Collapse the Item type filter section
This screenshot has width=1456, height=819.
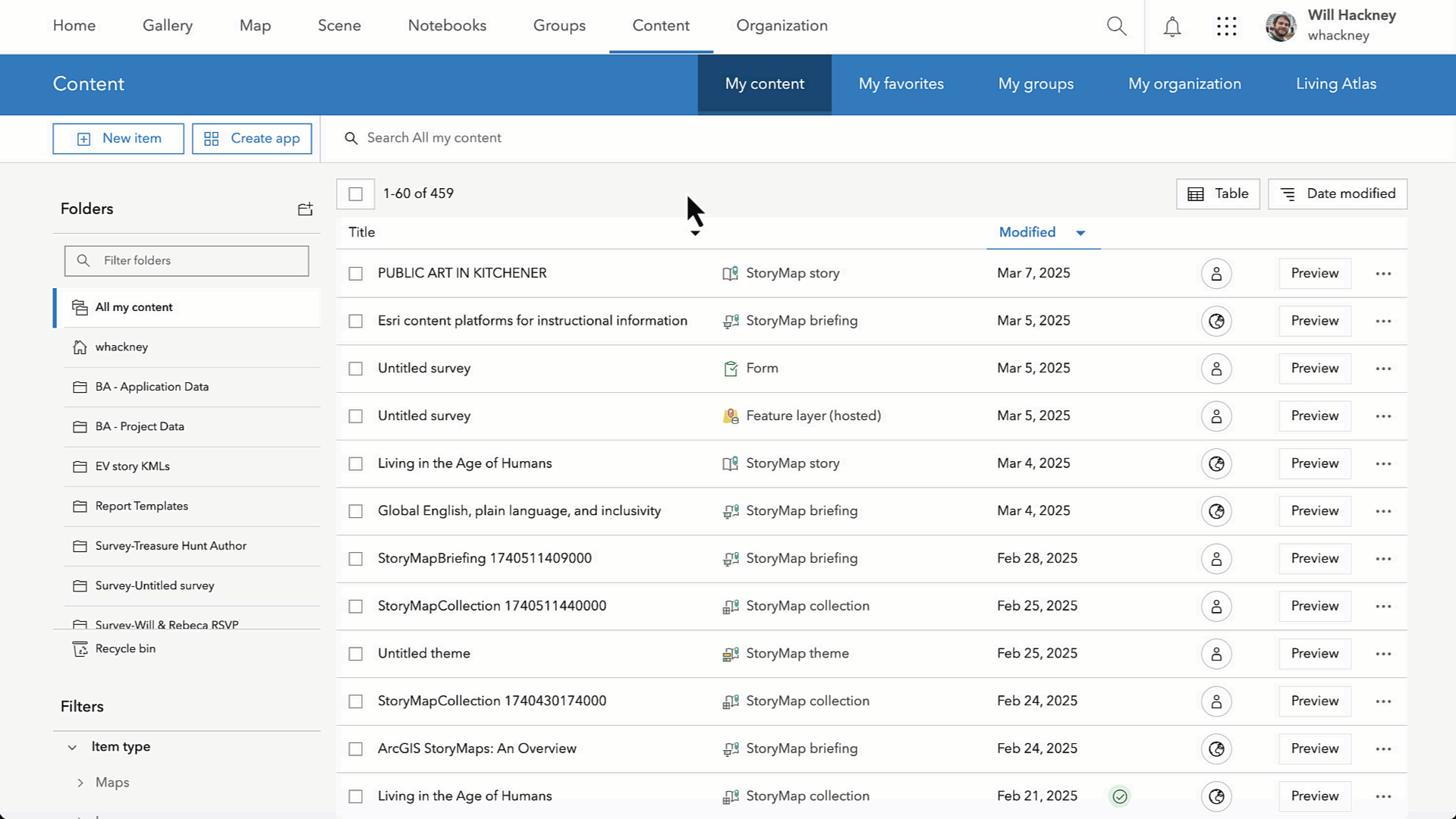coord(72,747)
